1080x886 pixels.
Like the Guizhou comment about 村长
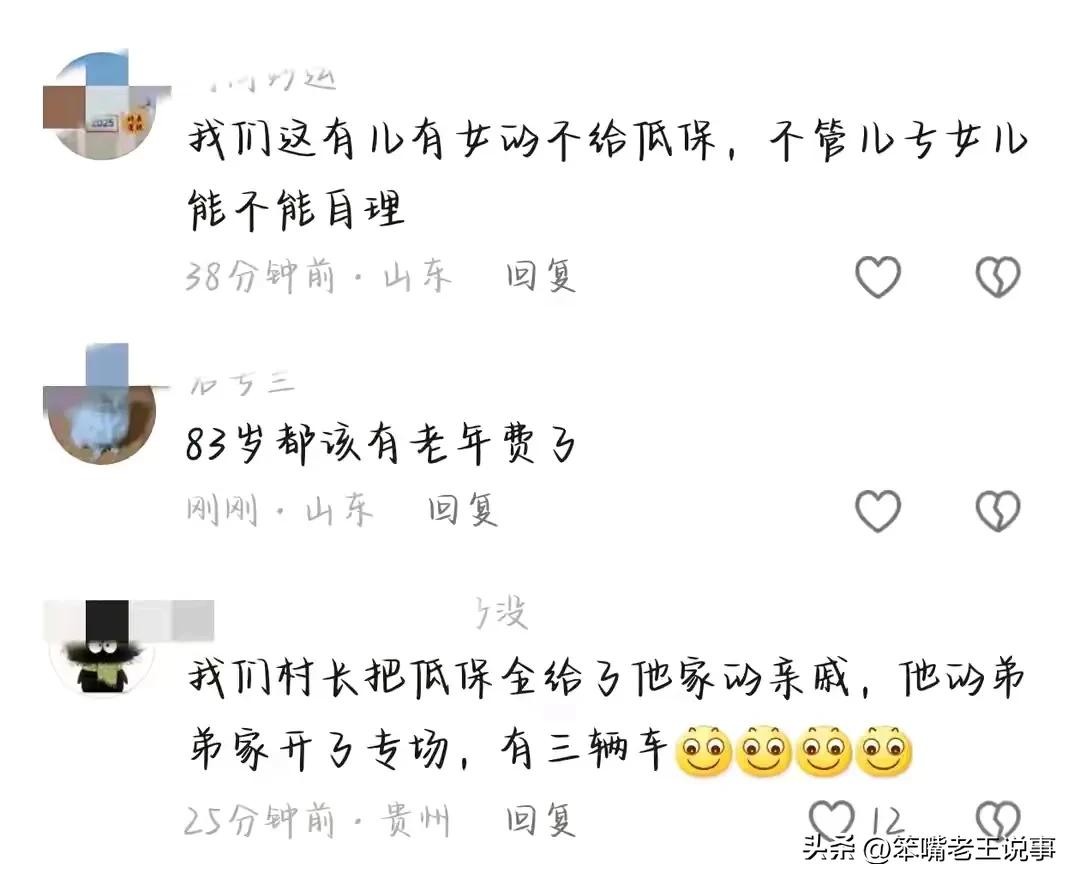[831, 818]
